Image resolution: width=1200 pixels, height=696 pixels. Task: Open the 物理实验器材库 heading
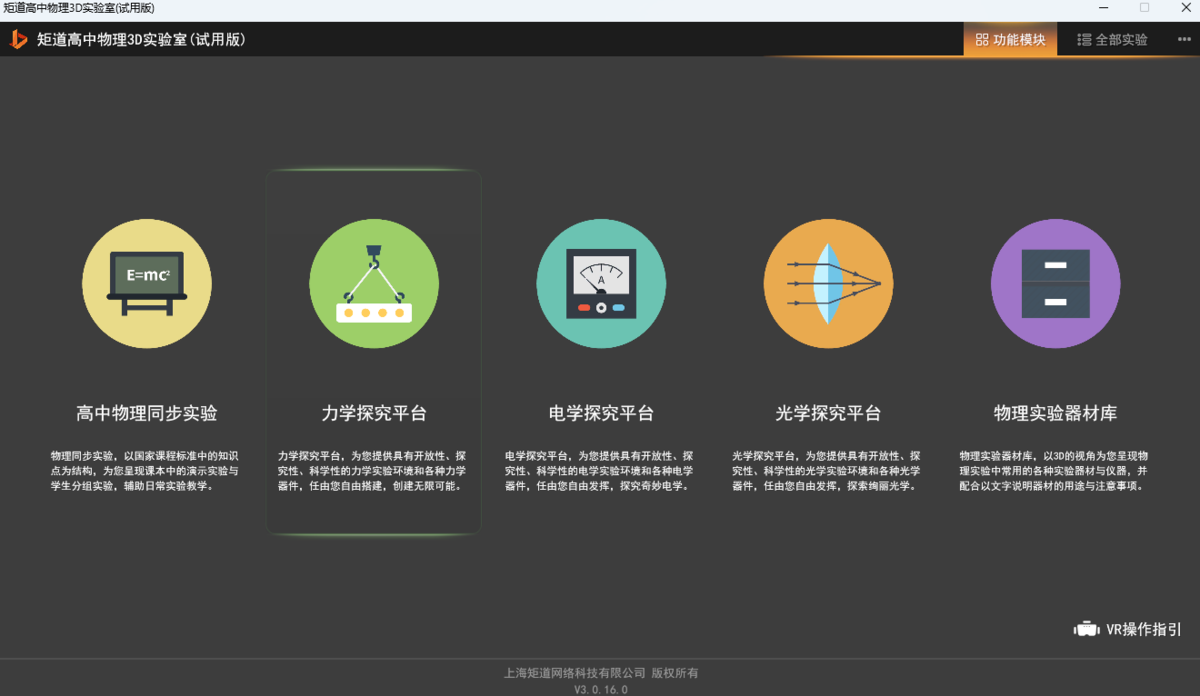(x=1055, y=413)
